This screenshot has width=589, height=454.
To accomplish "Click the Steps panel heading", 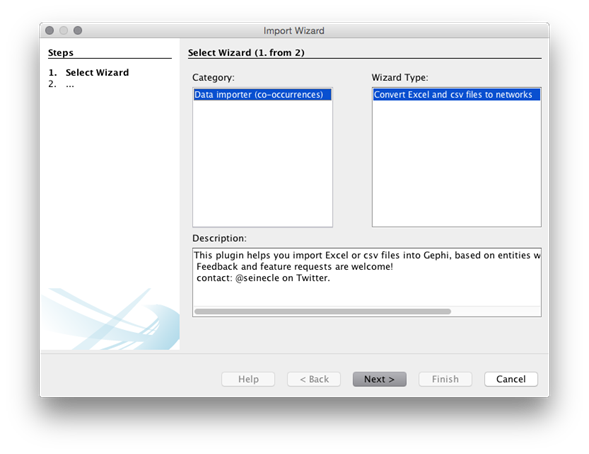I will (x=60, y=53).
